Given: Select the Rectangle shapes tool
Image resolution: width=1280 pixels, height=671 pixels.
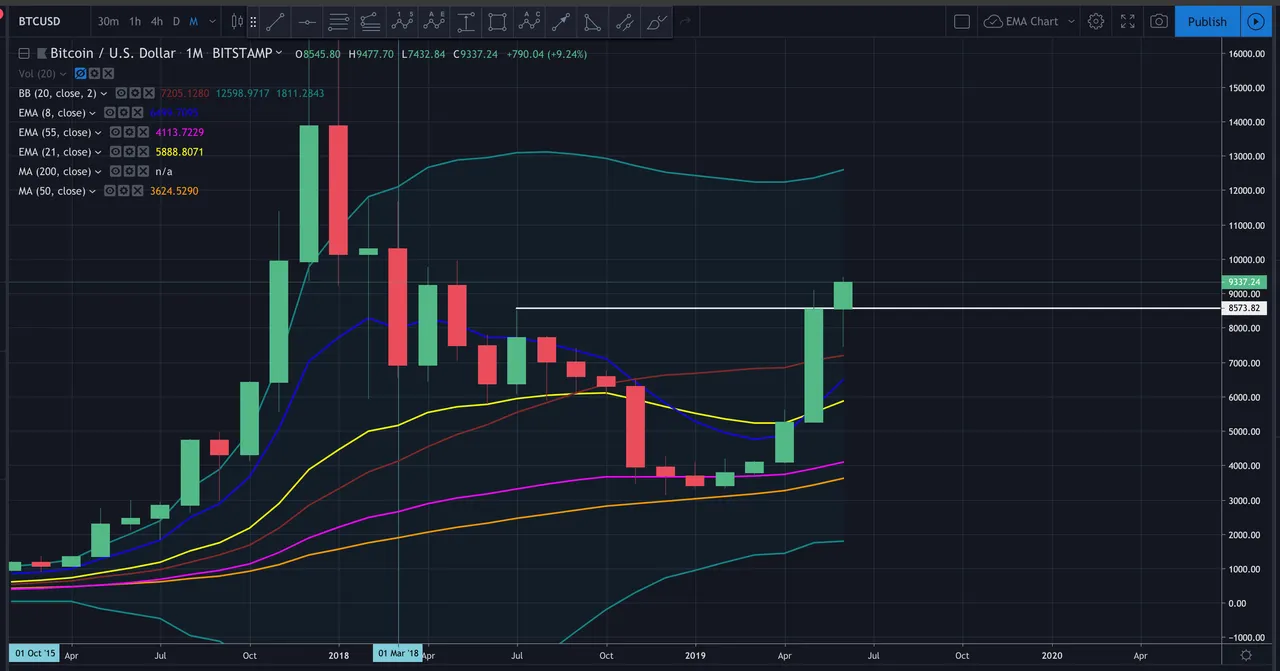Looking at the screenshot, I should 497,21.
